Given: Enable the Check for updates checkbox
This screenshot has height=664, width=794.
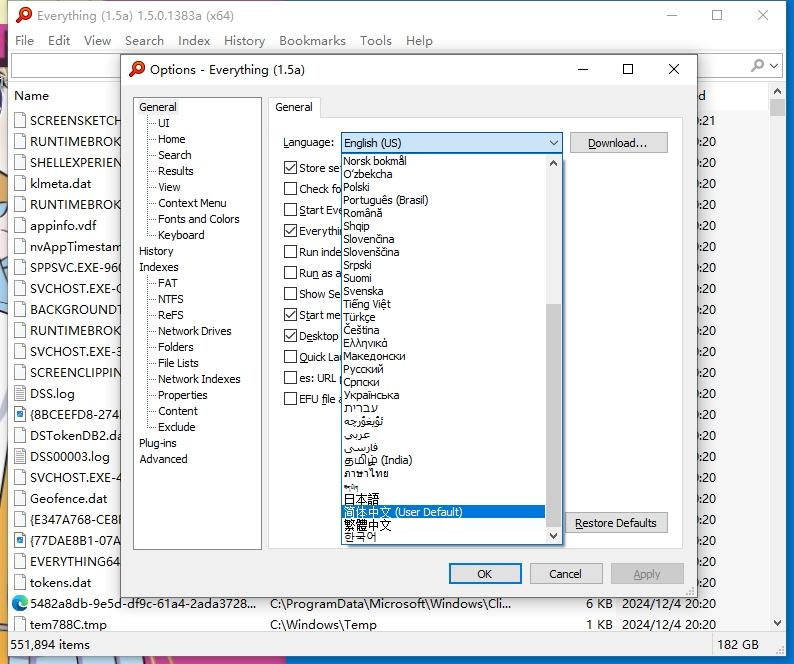Looking at the screenshot, I should [x=290, y=188].
